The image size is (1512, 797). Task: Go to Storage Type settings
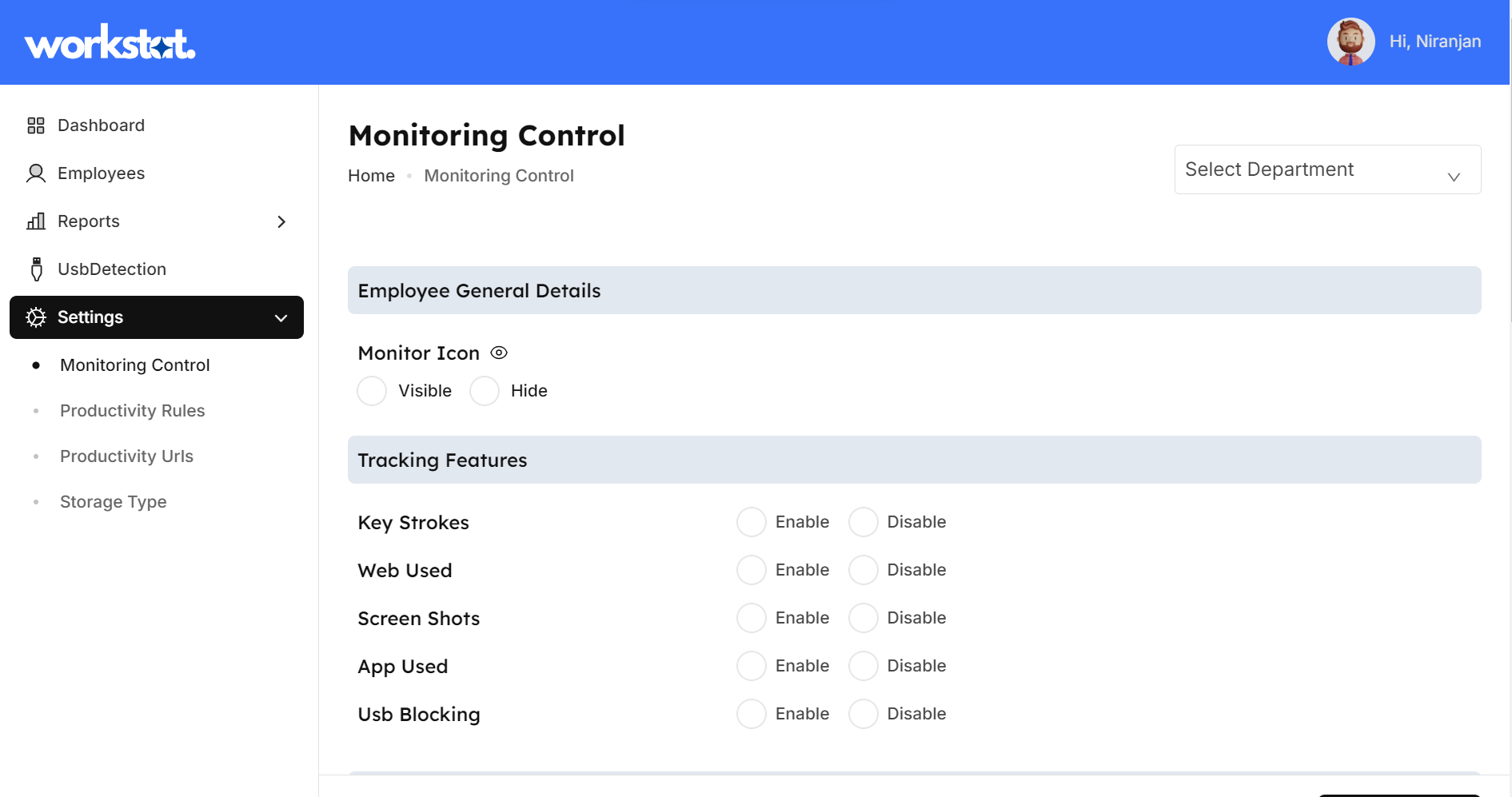[x=114, y=501]
